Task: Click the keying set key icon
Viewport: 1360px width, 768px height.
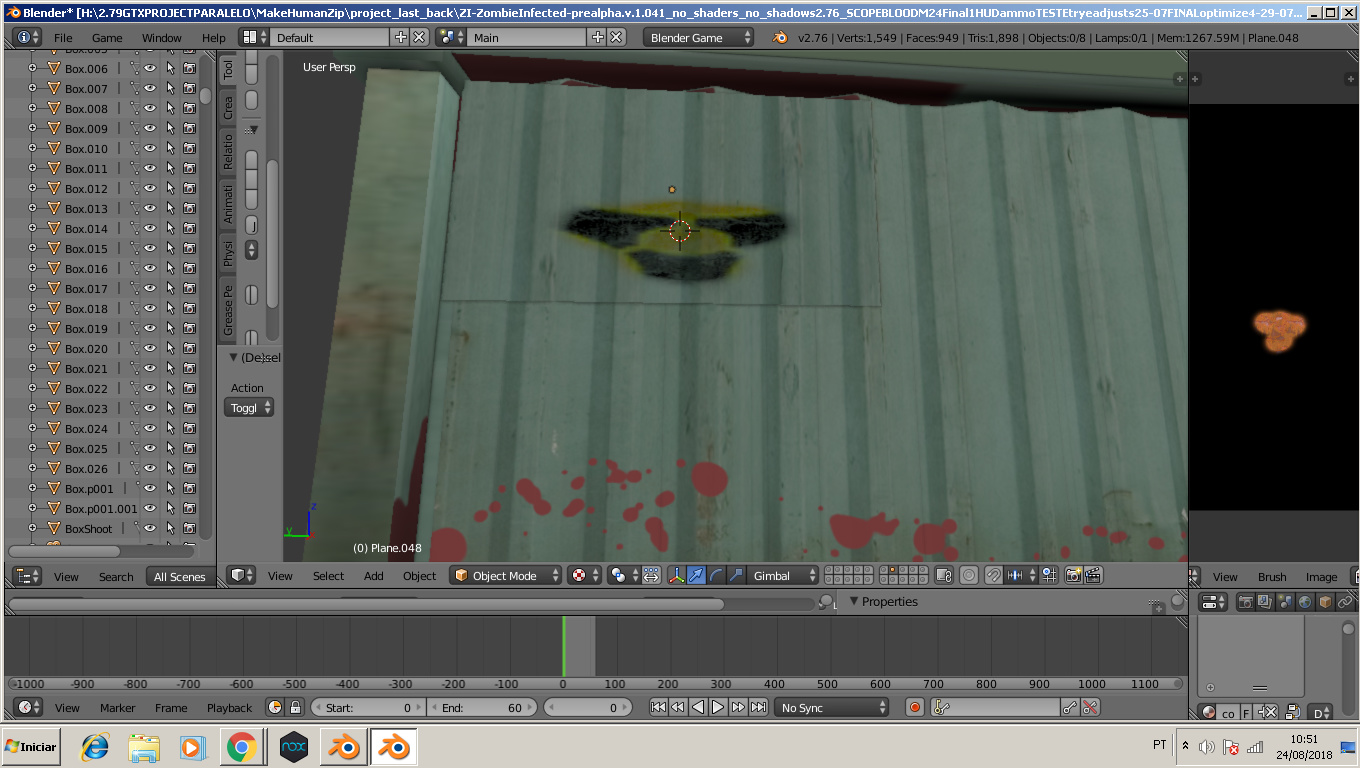Action: 940,707
